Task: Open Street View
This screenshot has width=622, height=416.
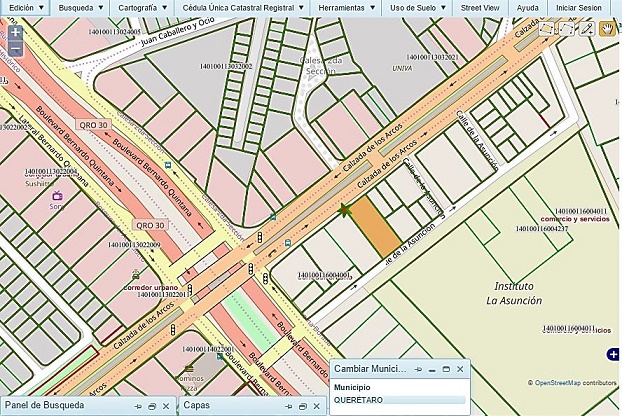Action: 482,7
